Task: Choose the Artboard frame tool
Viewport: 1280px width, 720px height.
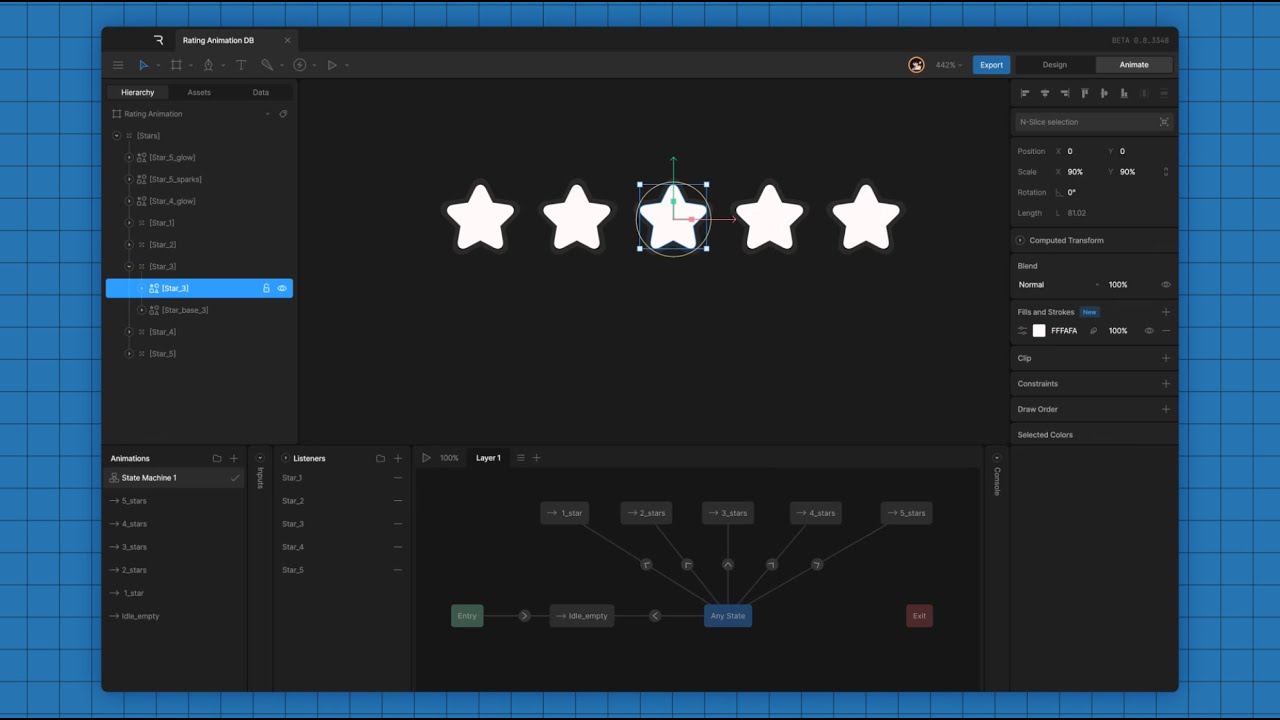Action: [176, 65]
